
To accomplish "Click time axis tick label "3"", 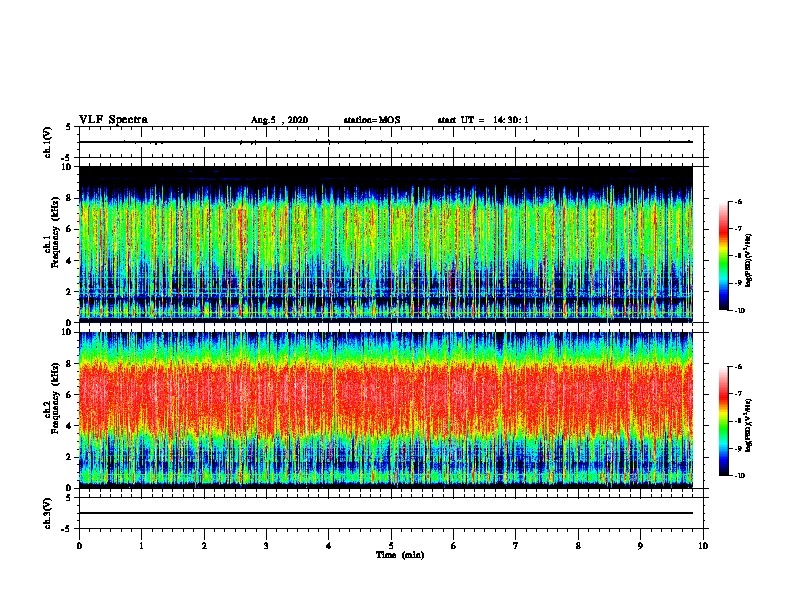I will click(266, 546).
